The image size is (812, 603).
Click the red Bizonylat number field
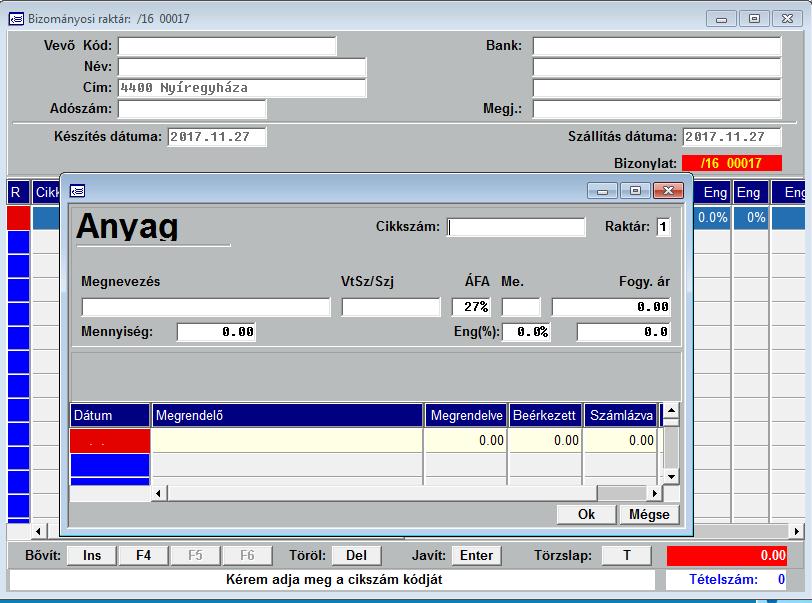coord(732,163)
